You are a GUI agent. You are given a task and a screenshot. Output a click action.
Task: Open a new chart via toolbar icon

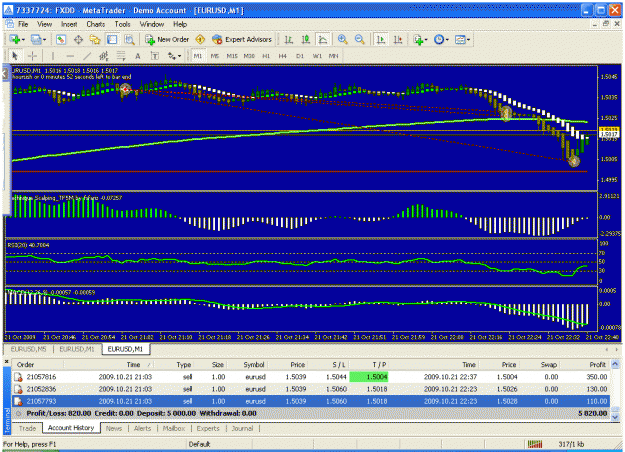pos(14,39)
